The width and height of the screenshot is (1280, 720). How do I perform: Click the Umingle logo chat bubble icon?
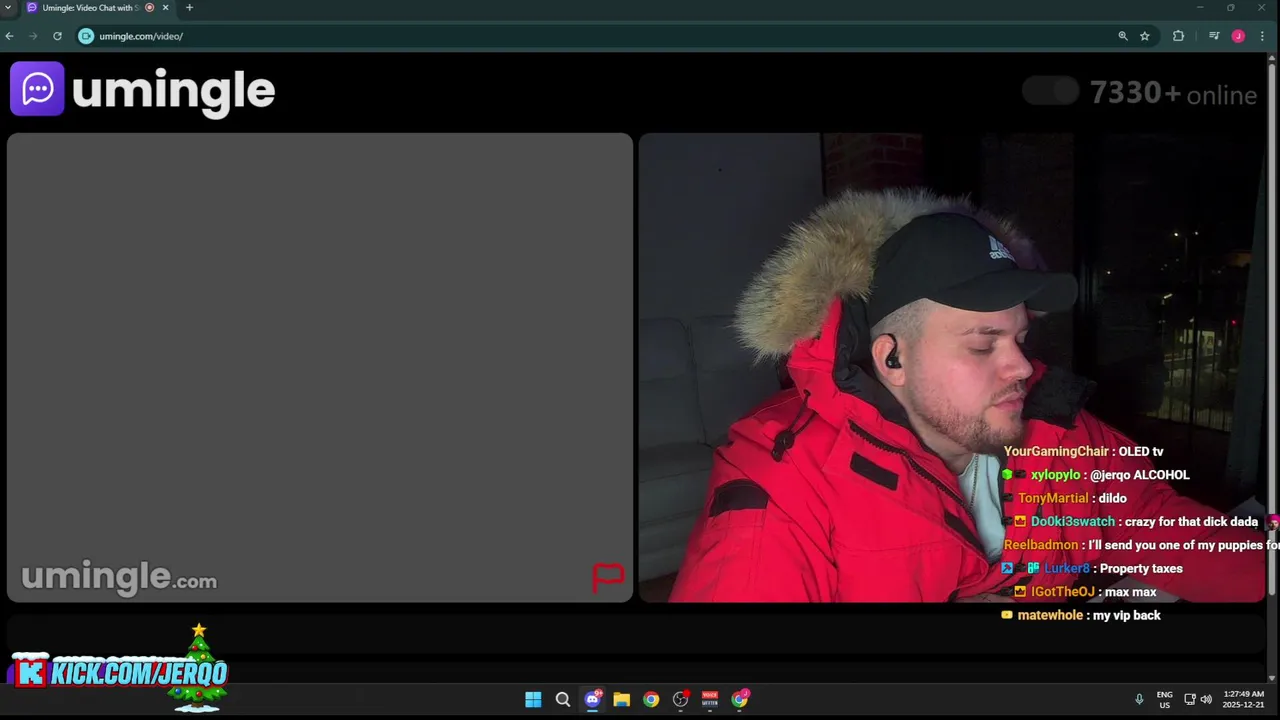(x=37, y=89)
